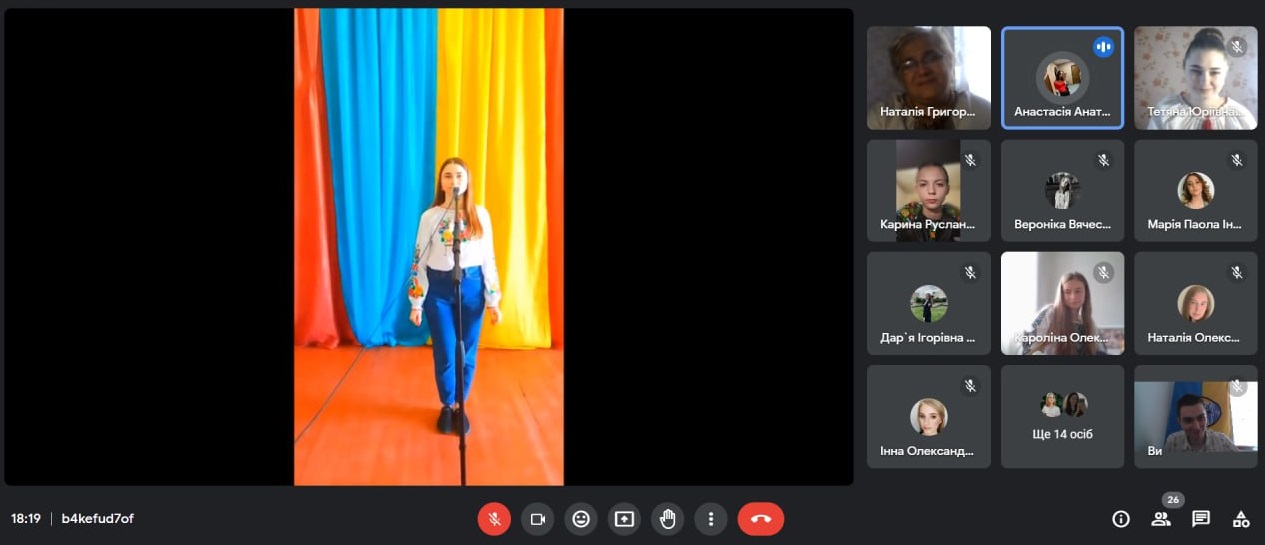Click the meeting code b4kefud7of

(97, 519)
